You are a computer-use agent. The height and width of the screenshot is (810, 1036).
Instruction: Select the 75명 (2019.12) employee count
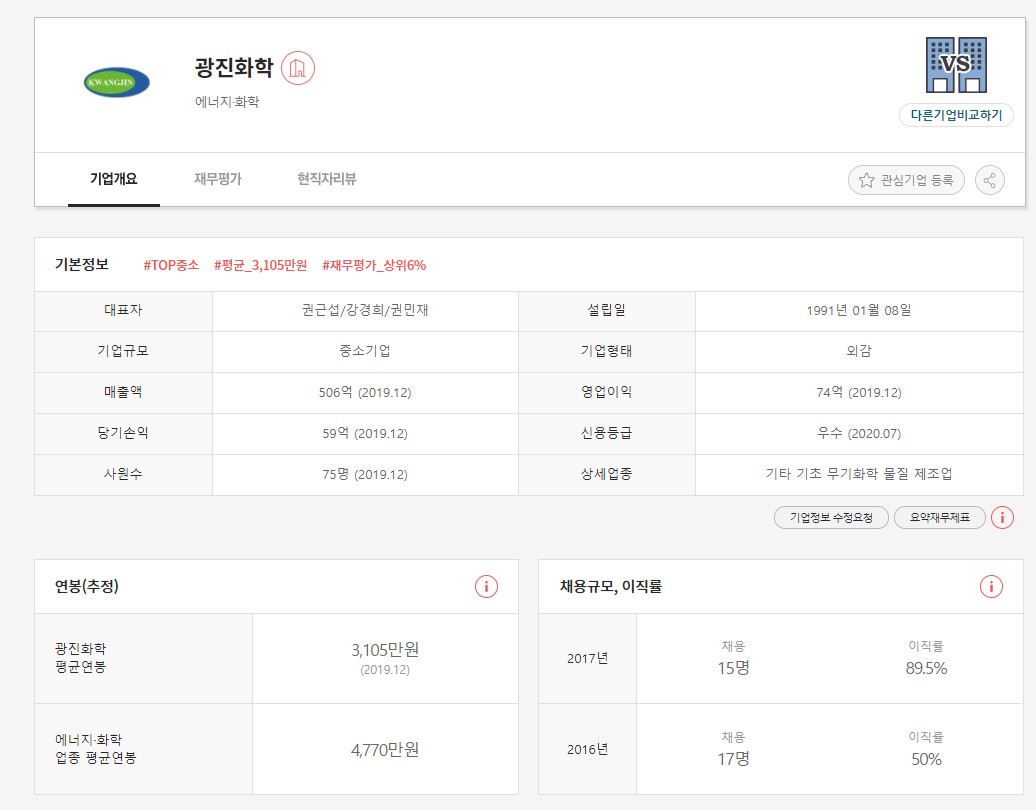point(365,474)
